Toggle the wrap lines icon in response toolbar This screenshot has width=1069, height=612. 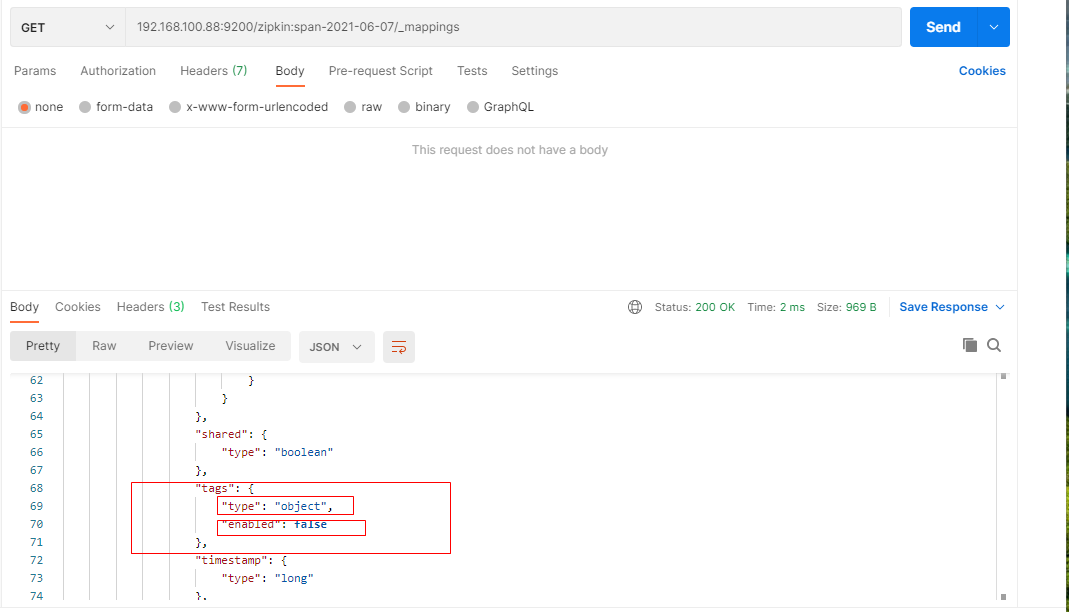point(398,344)
